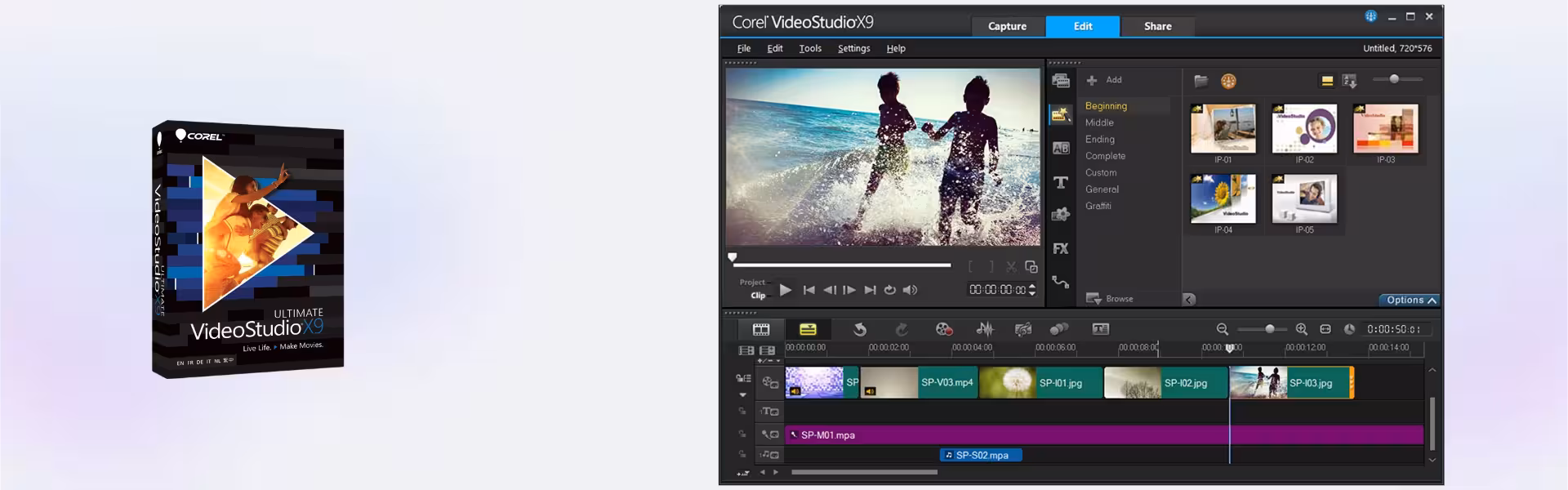This screenshot has width=1568, height=490.
Task: Open the Transition (AB) library icon
Action: coord(1060,149)
